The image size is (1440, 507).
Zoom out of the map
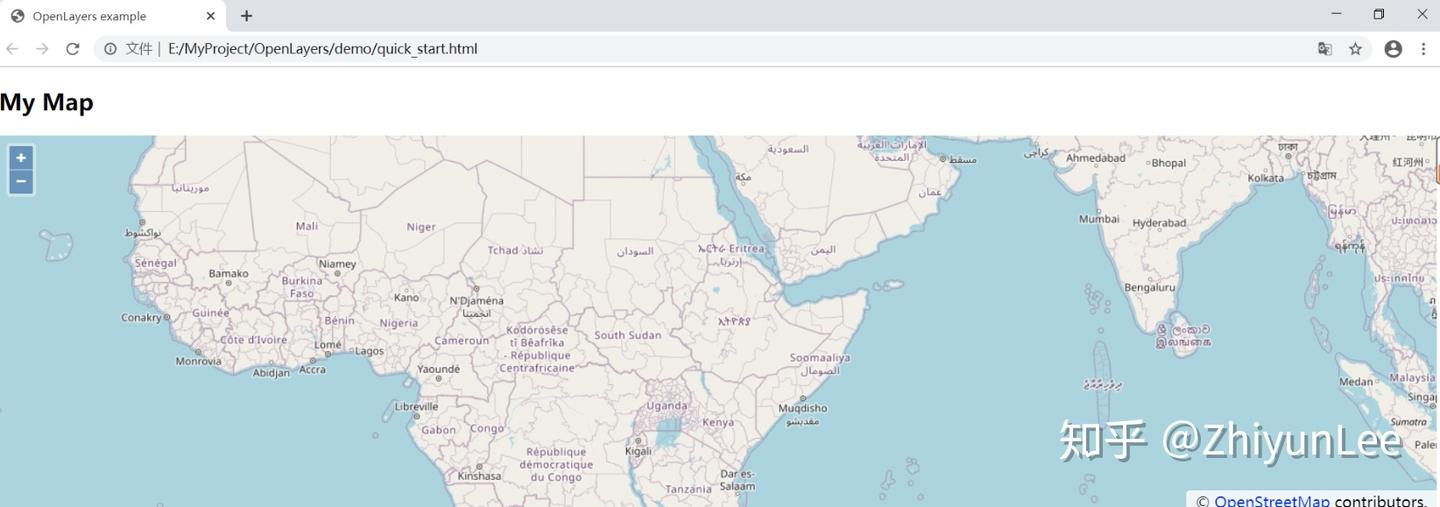pyautogui.click(x=21, y=182)
